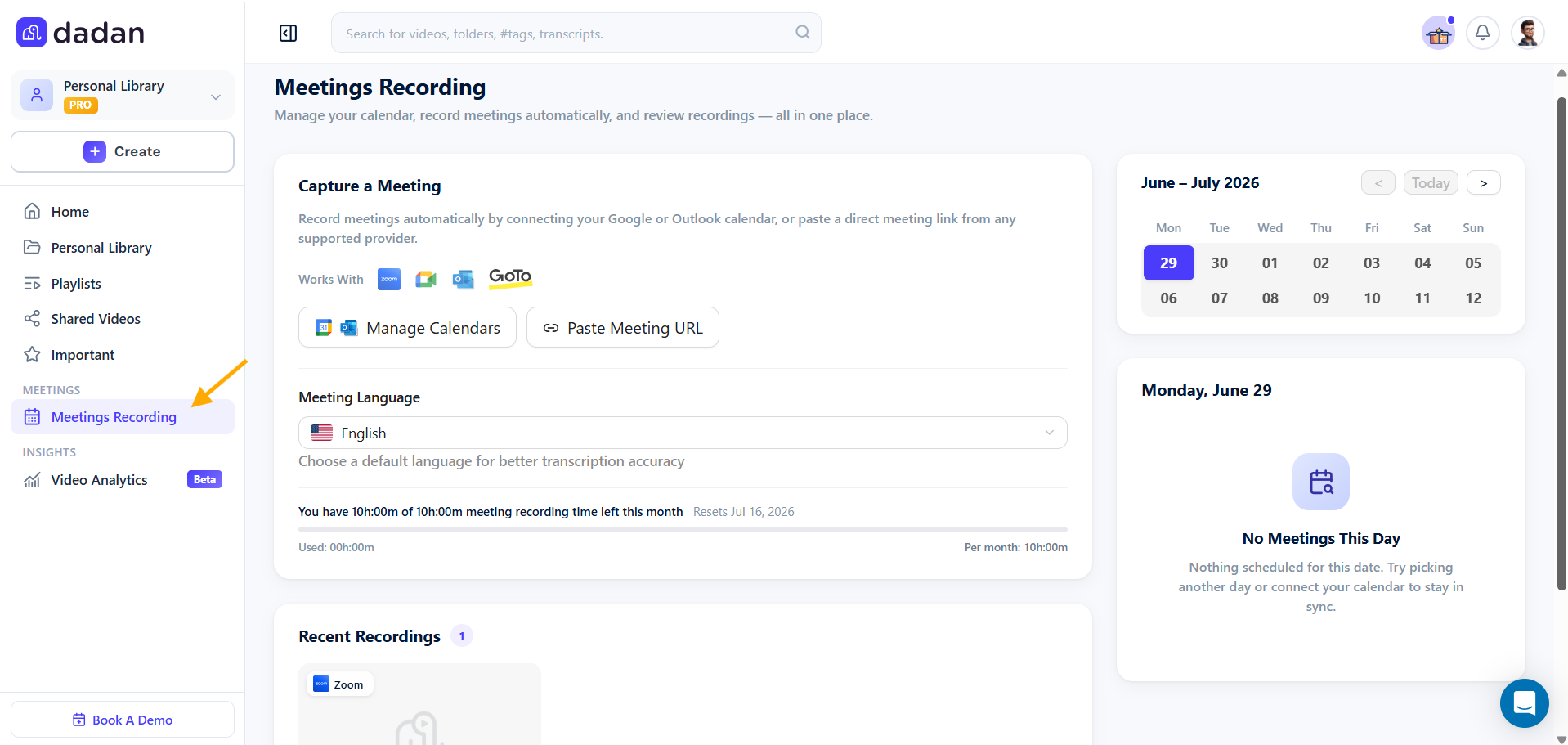Open the gift rewards icon
This screenshot has width=1568, height=745.
pos(1439,34)
